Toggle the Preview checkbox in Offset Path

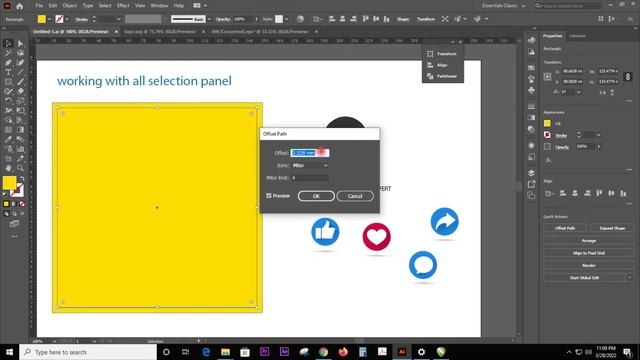point(269,196)
